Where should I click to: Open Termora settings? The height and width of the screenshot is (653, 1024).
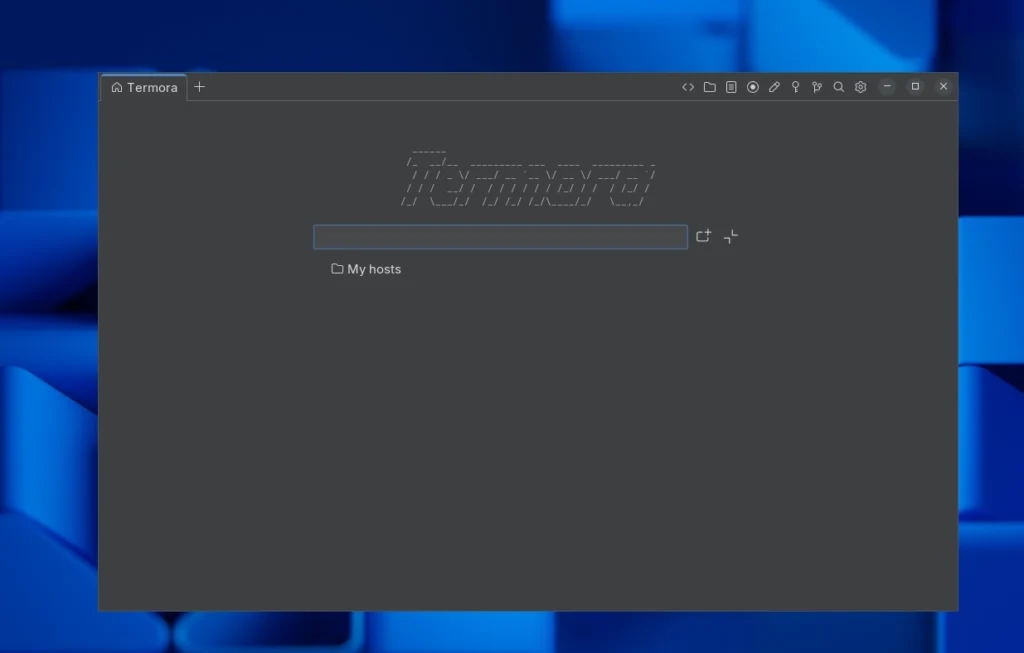pyautogui.click(x=861, y=87)
